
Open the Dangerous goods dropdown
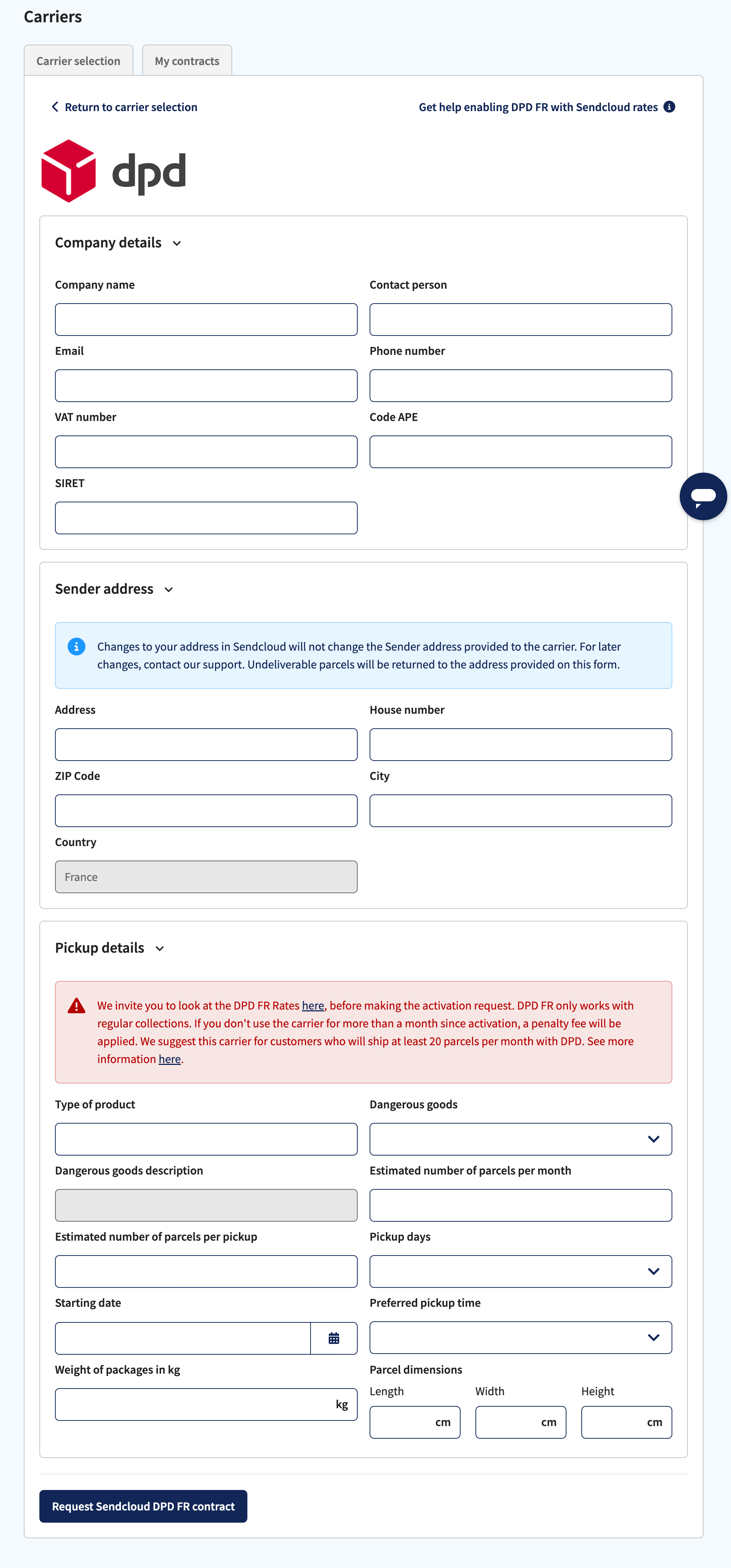(x=654, y=1139)
